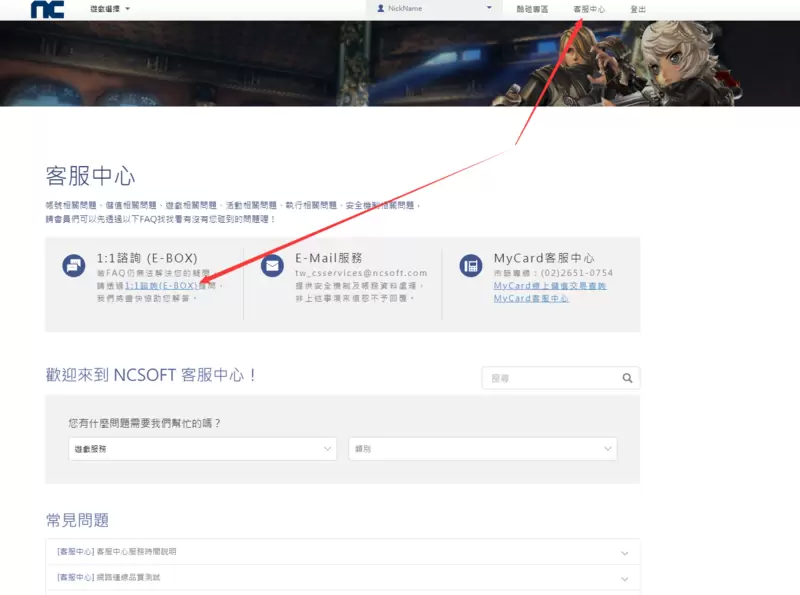Click 登出 to log out
Viewport: 800px width, 595px height.
click(638, 9)
